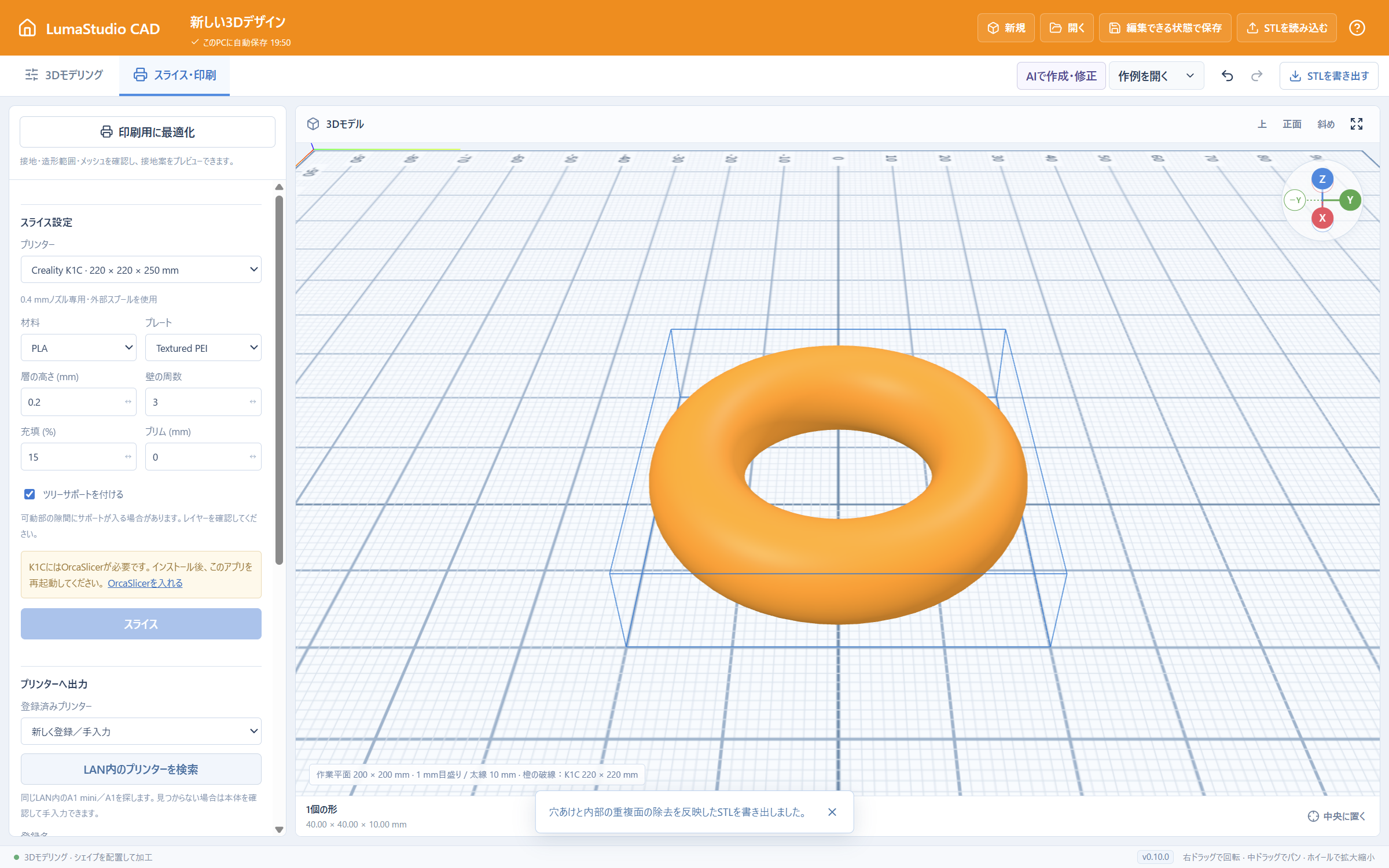
Task: Toggle fullscreen 3D view icon
Action: 1357,124
